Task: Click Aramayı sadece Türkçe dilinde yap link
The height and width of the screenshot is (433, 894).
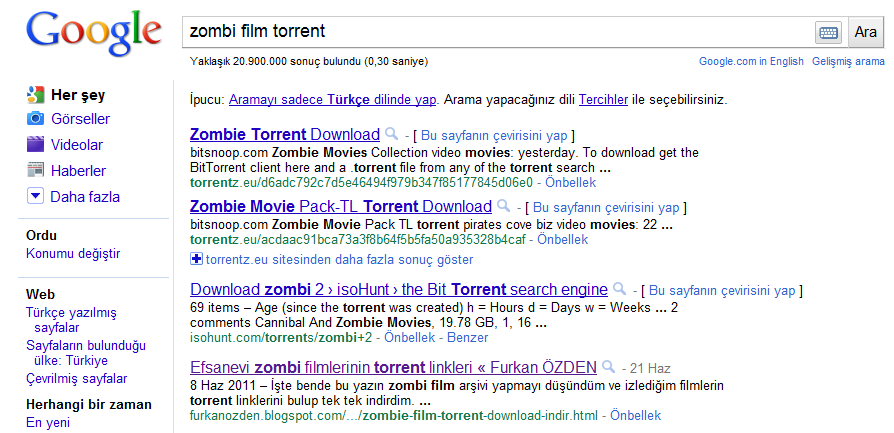Action: [332, 100]
